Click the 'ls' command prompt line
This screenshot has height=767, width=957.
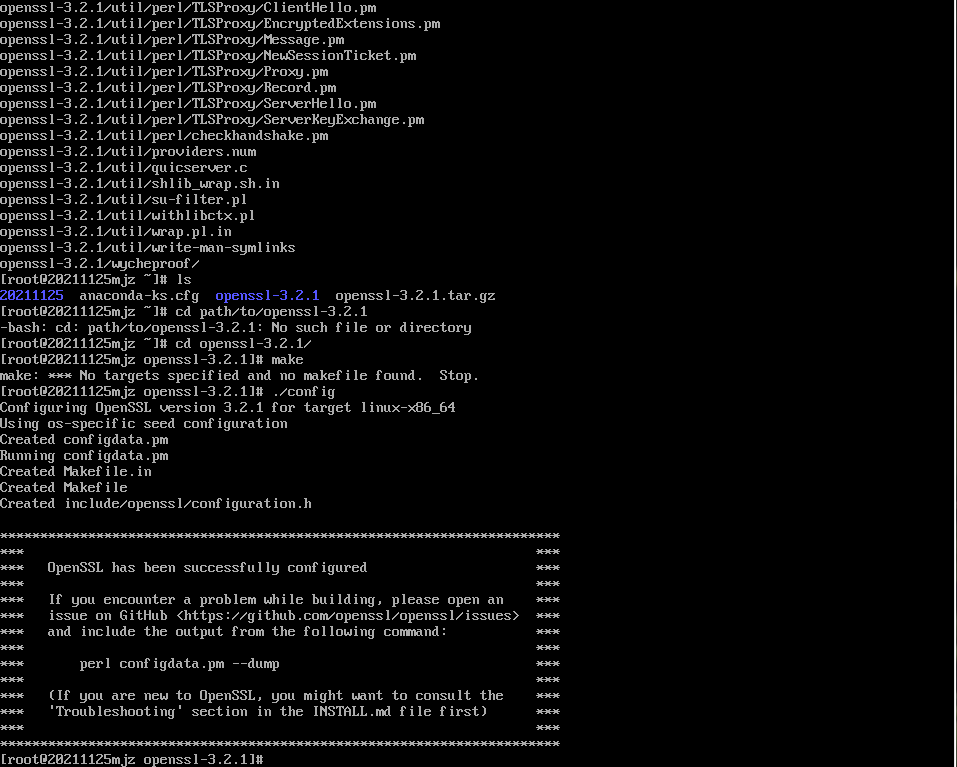point(96,279)
